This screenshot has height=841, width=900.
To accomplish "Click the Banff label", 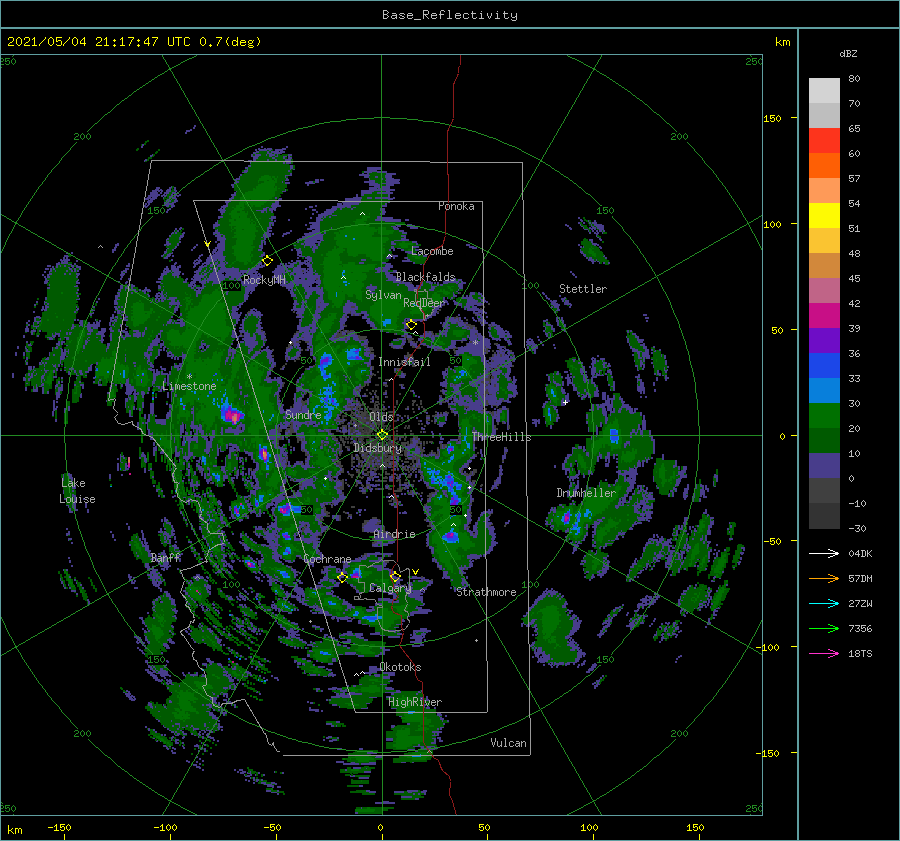I will point(165,558).
